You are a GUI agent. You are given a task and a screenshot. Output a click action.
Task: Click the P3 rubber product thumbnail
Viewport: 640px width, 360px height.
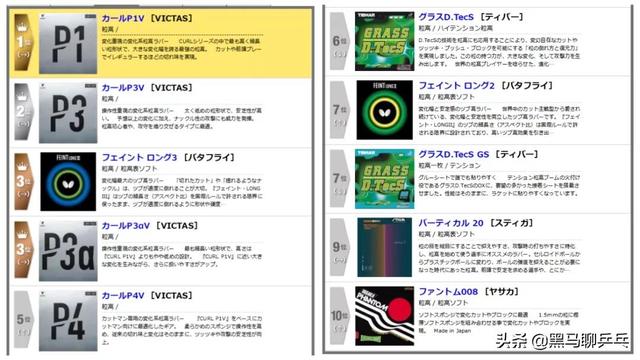coord(68,113)
